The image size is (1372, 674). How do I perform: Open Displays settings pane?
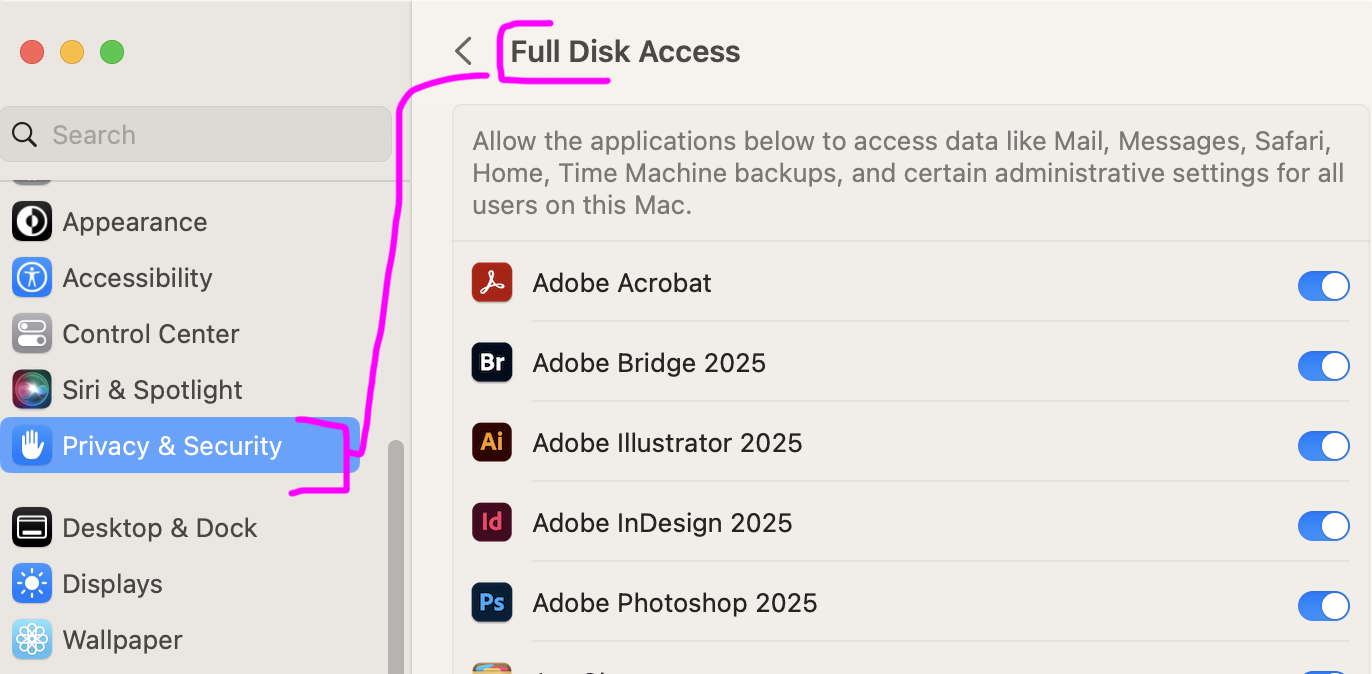112,584
